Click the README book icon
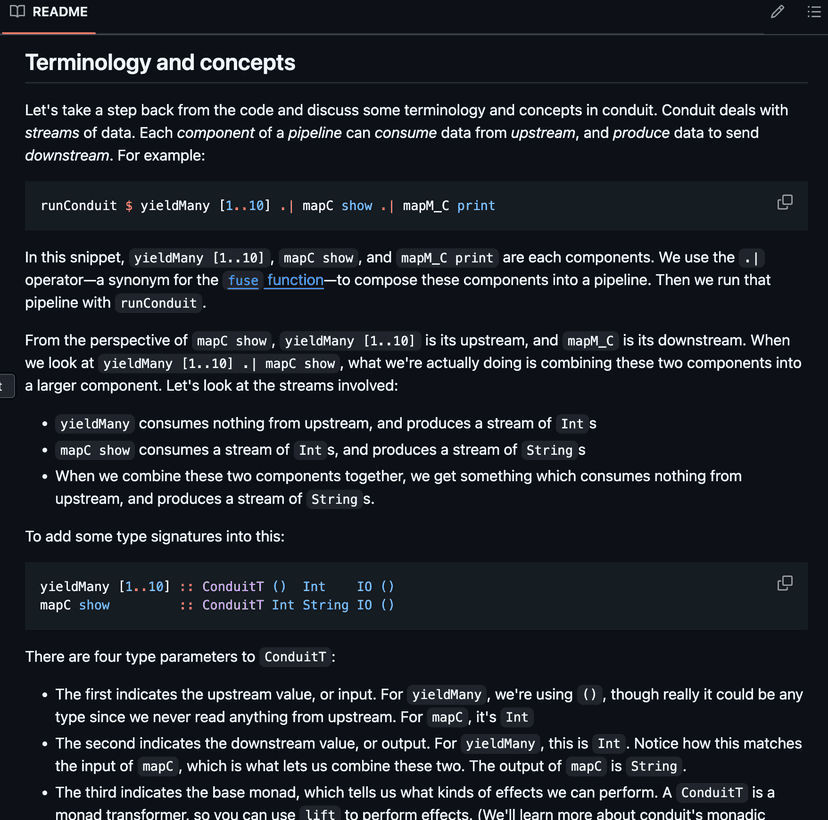Image resolution: width=828 pixels, height=820 pixels. (17, 12)
